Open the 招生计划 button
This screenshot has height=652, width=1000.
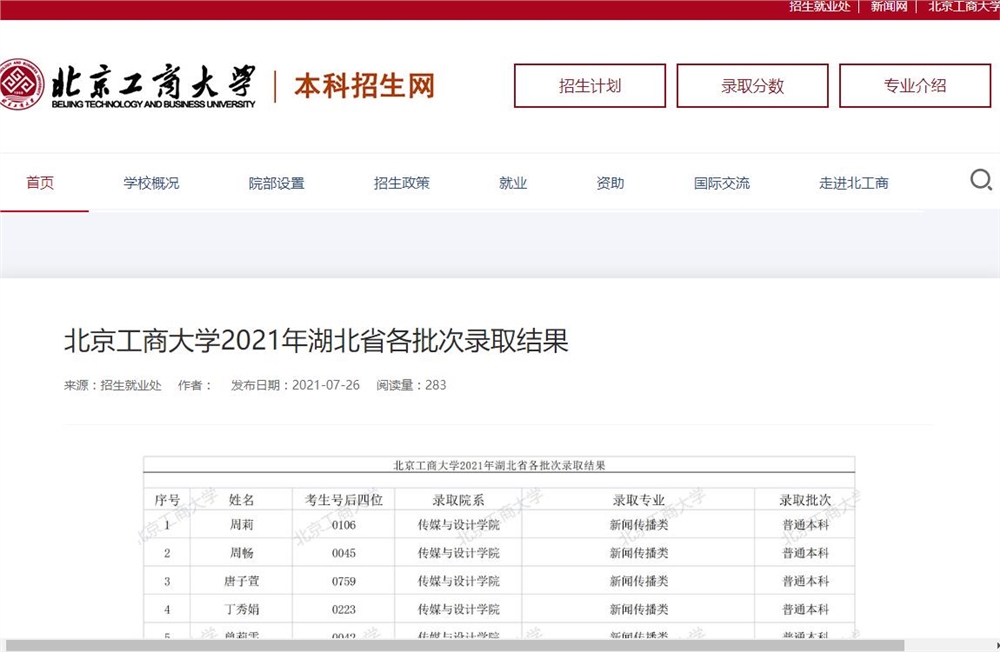pos(590,85)
